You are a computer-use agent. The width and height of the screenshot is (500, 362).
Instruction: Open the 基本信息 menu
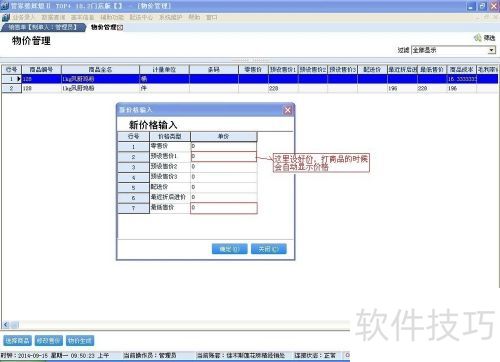coord(83,17)
